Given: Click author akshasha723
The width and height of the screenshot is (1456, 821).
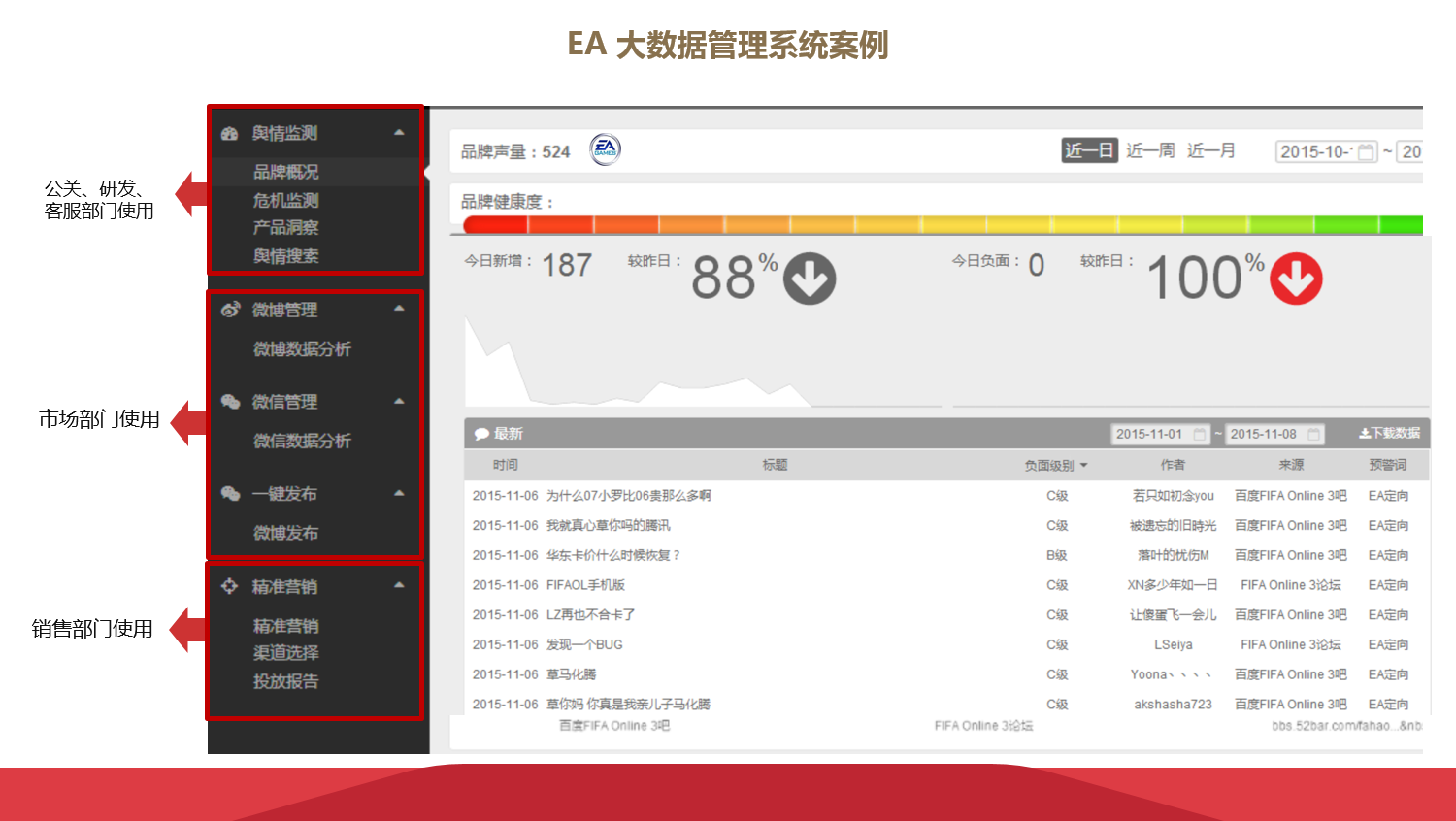Looking at the screenshot, I should [x=1174, y=705].
